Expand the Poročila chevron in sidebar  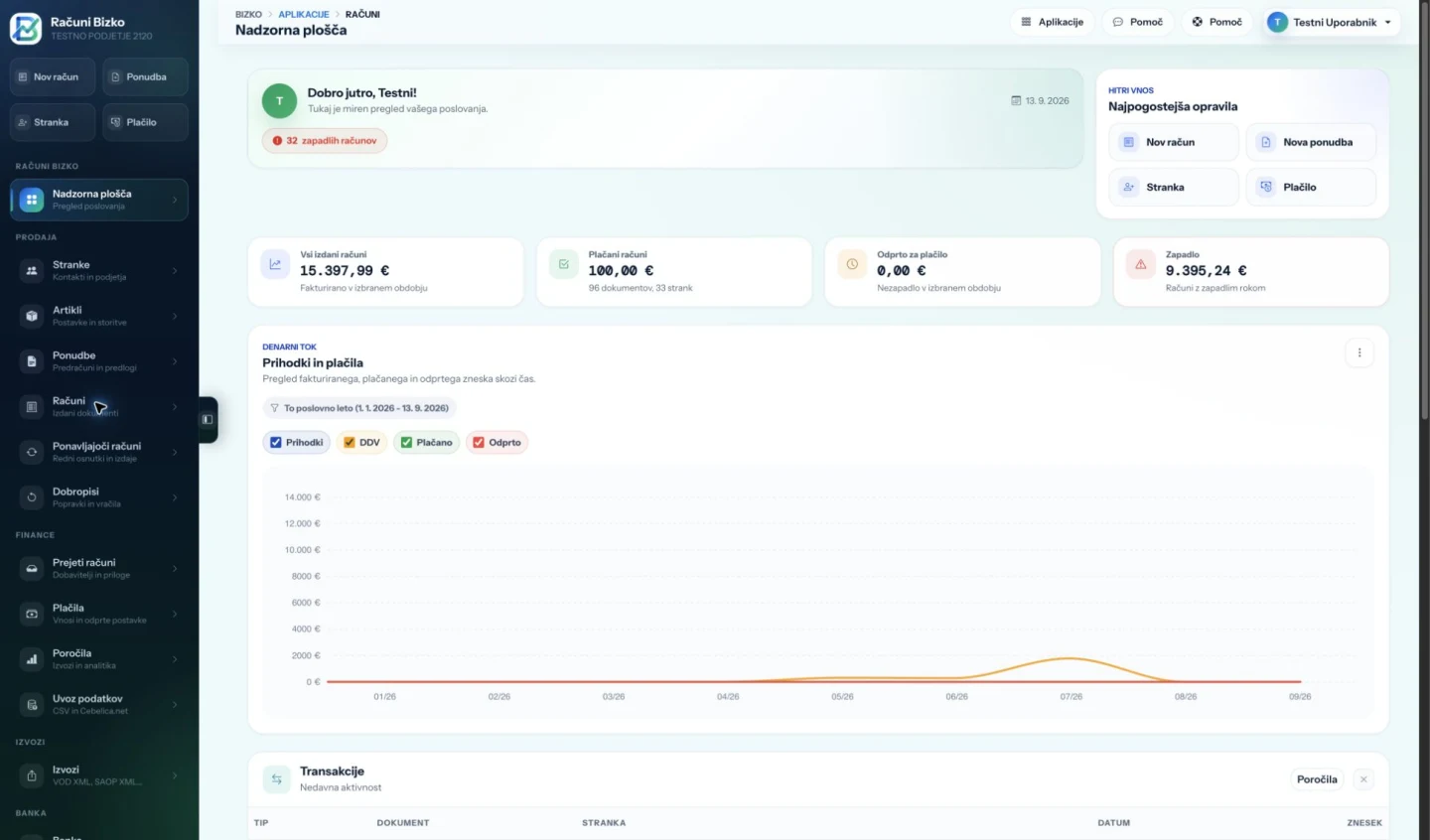(175, 659)
